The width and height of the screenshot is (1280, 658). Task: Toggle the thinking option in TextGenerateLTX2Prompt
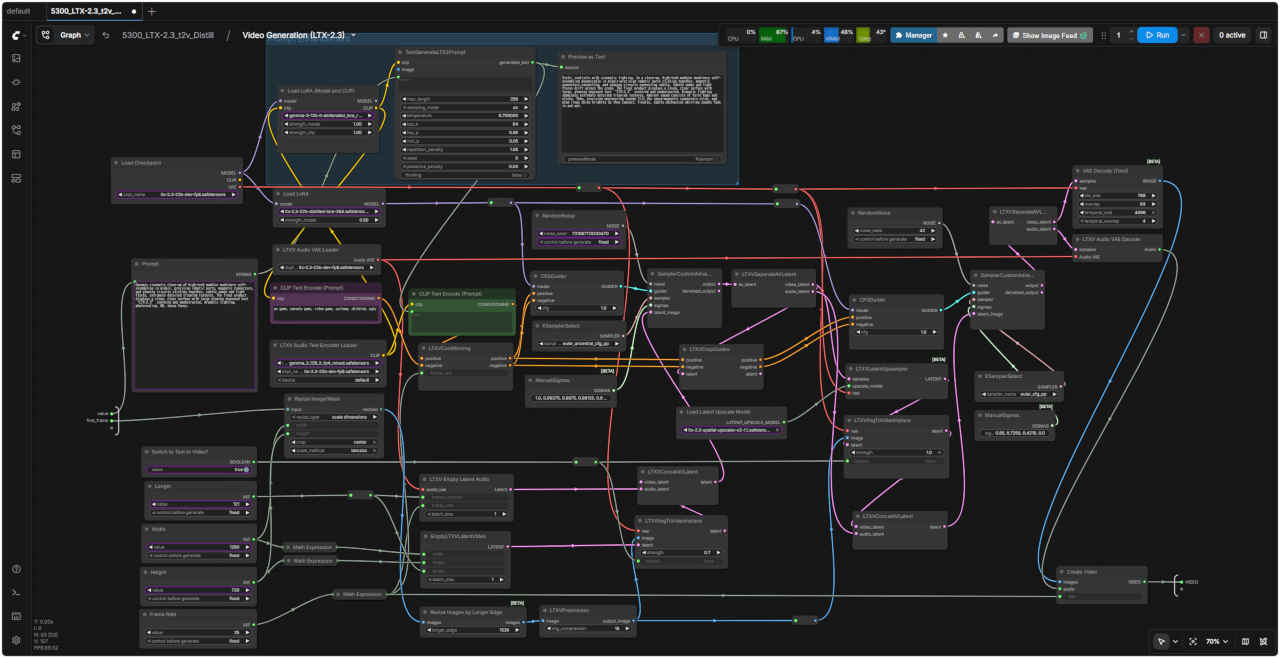(x=463, y=175)
